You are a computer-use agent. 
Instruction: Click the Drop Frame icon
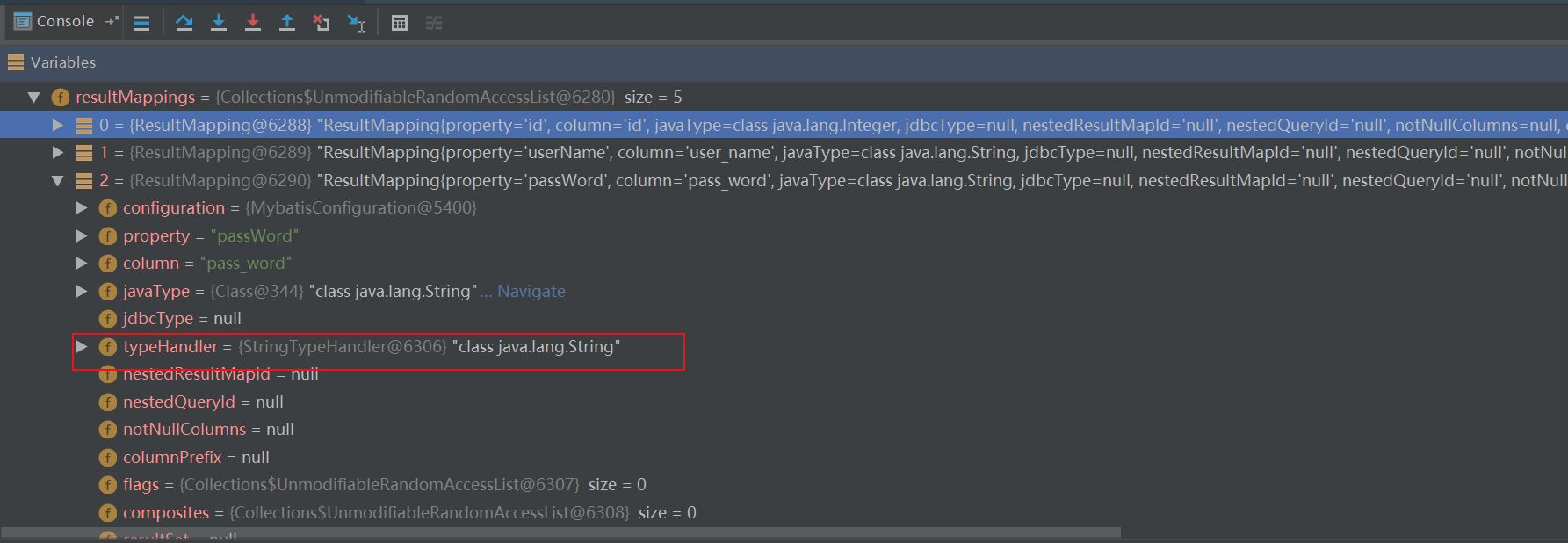pos(322,23)
